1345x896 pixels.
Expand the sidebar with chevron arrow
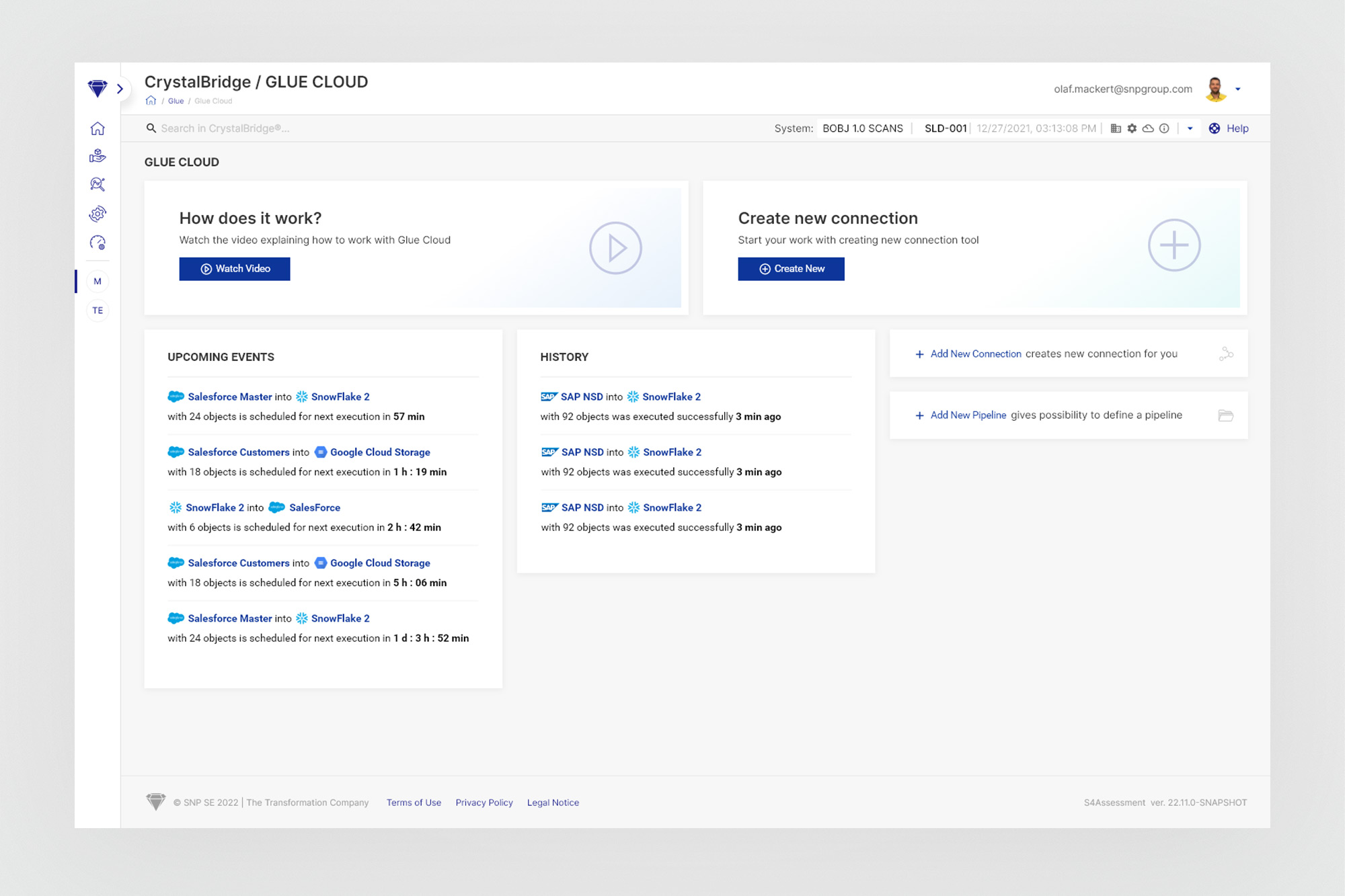(x=120, y=89)
